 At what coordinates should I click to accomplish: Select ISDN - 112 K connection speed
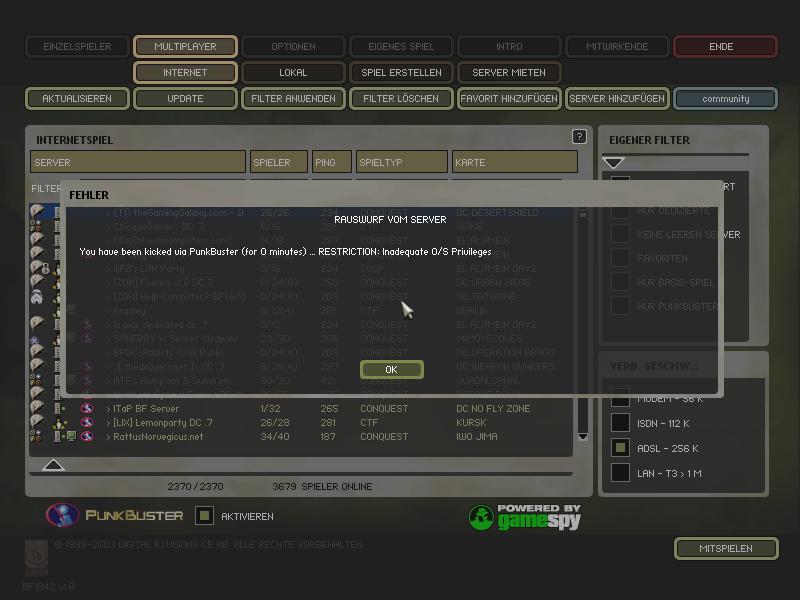[620, 423]
